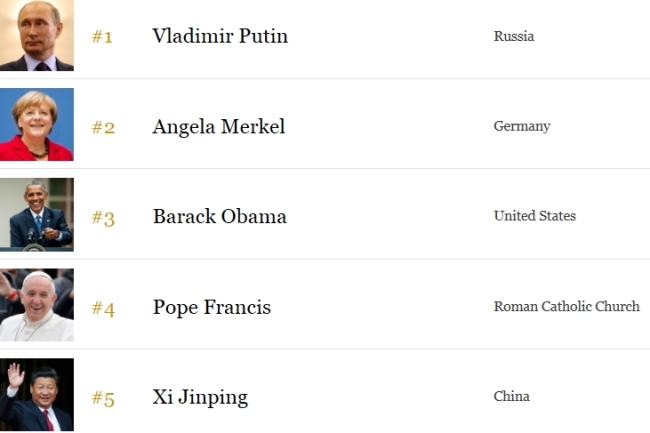The width and height of the screenshot is (650, 433).
Task: Open the Vladimir Putin name link
Action: pos(220,36)
